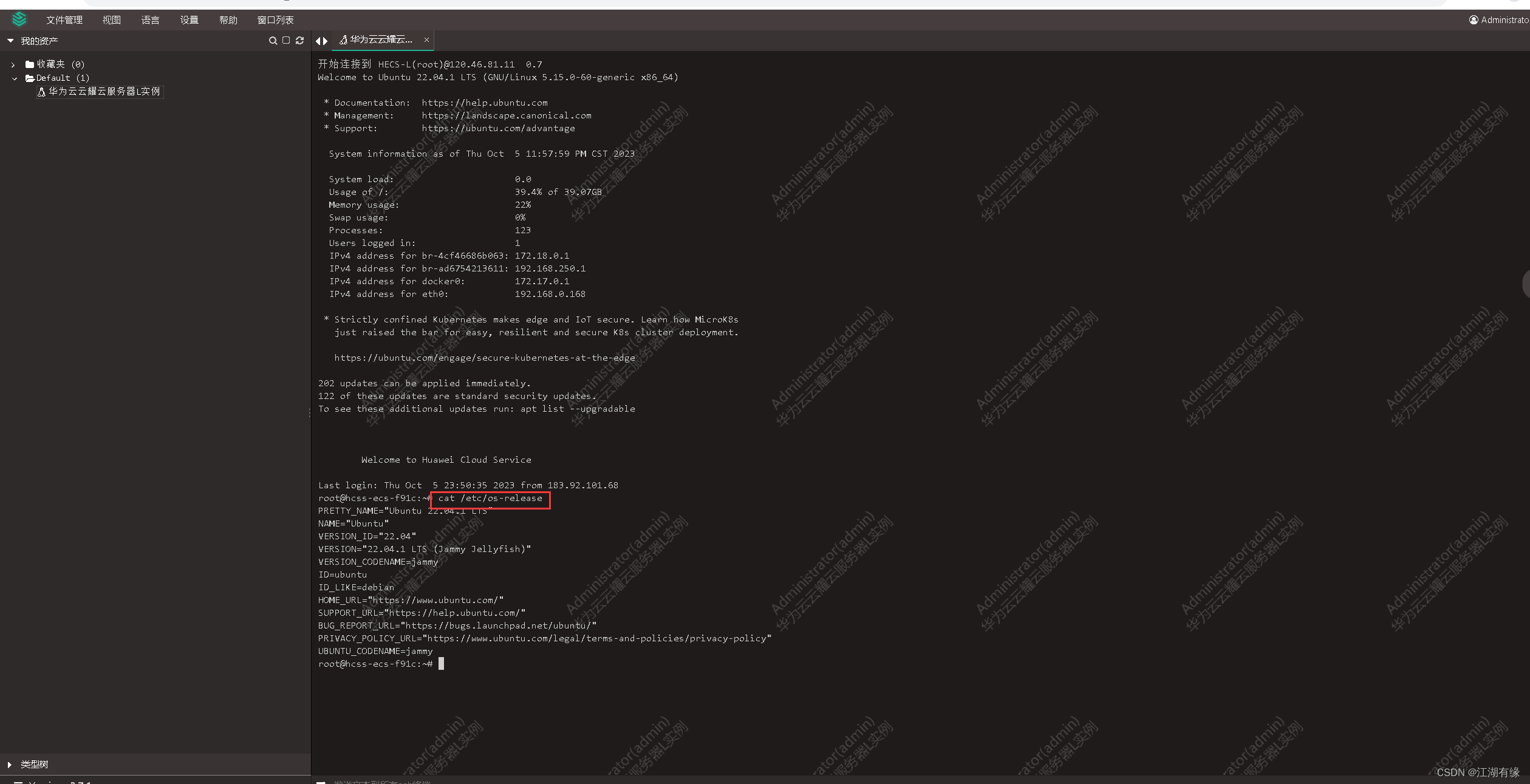Click the secure-kubernetes-at-the-edge URL
1530x784 pixels.
tap(485, 358)
